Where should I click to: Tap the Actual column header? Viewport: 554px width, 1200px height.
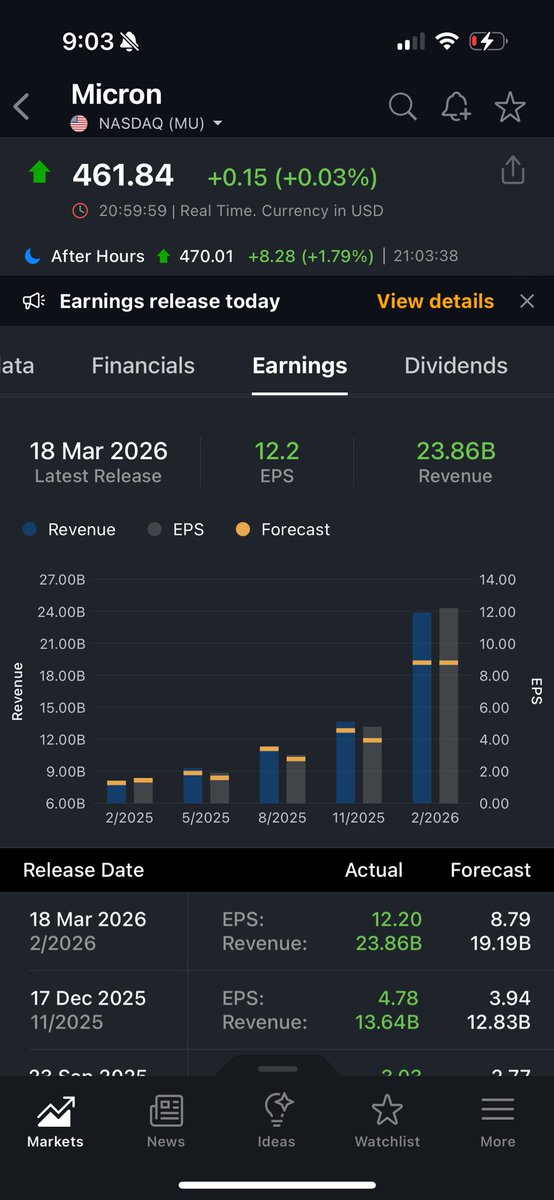[374, 870]
